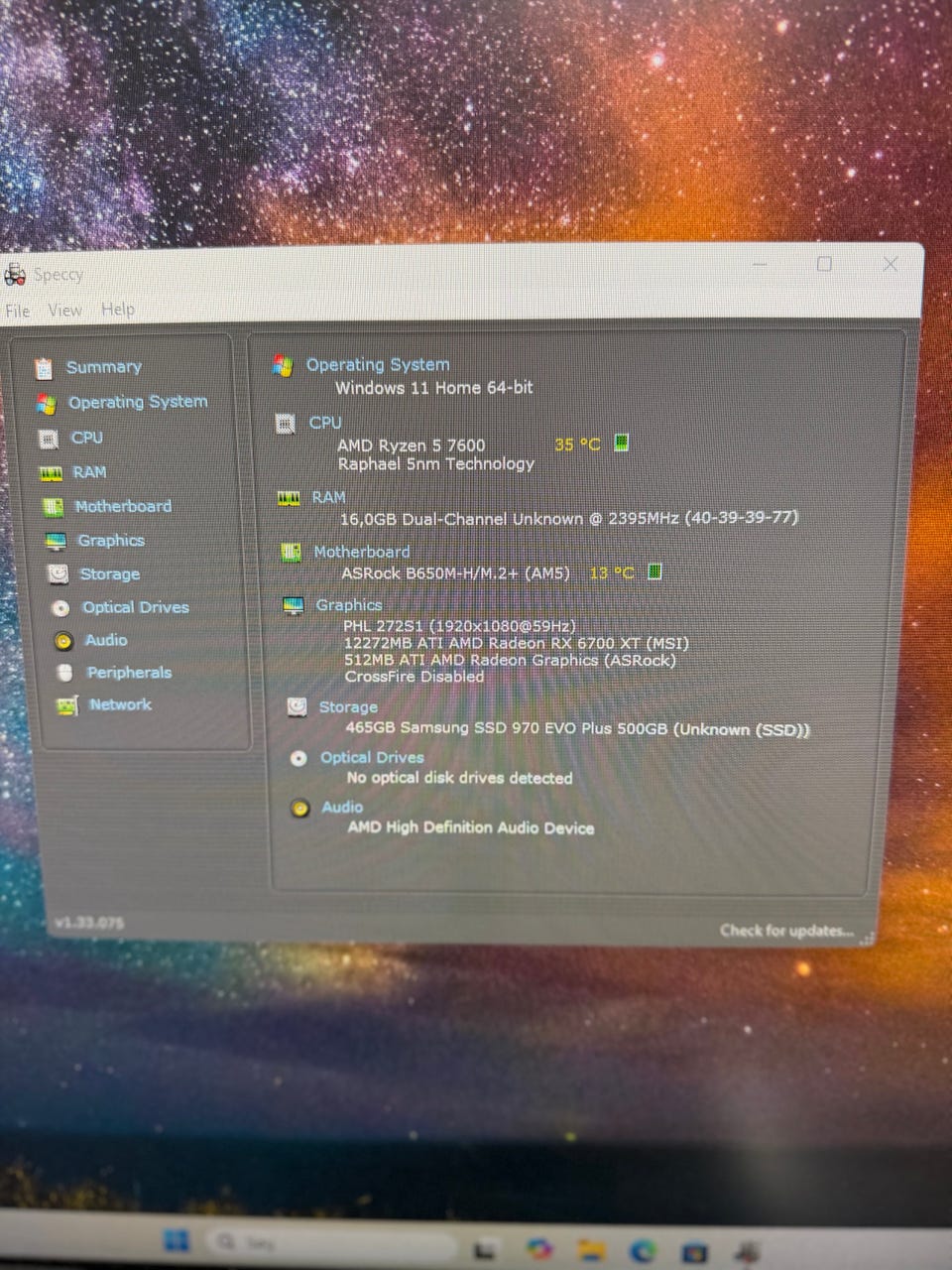Click the Summary clipboard icon in sidebar

(44, 369)
